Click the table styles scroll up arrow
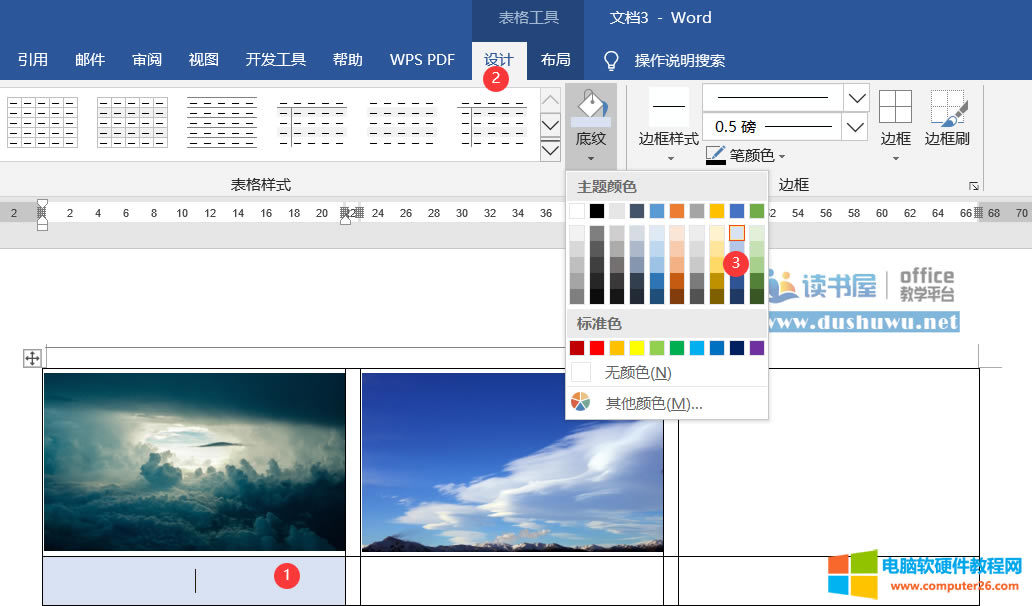This screenshot has height=606, width=1032. point(550,99)
